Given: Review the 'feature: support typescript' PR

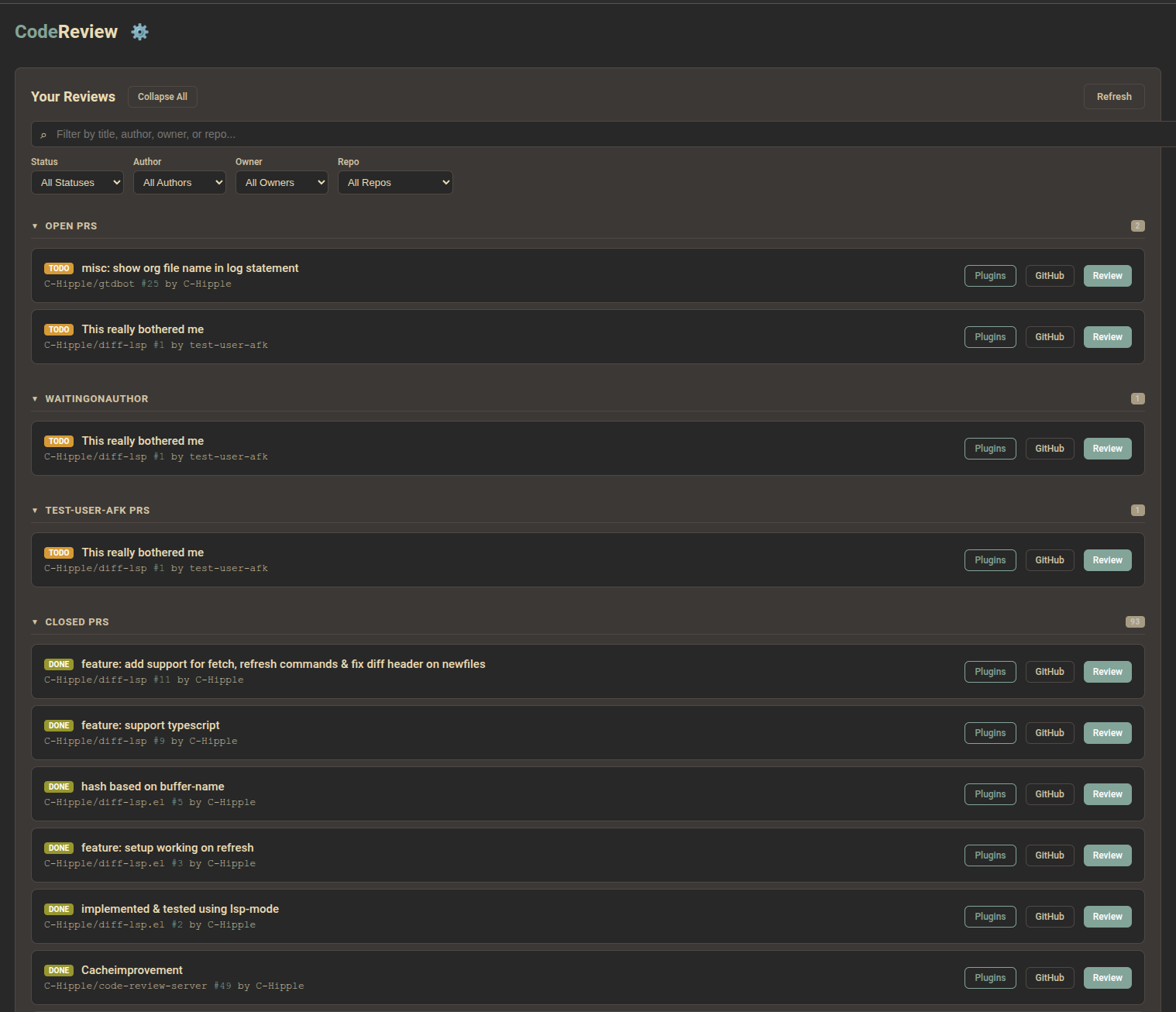Looking at the screenshot, I should coord(1108,733).
